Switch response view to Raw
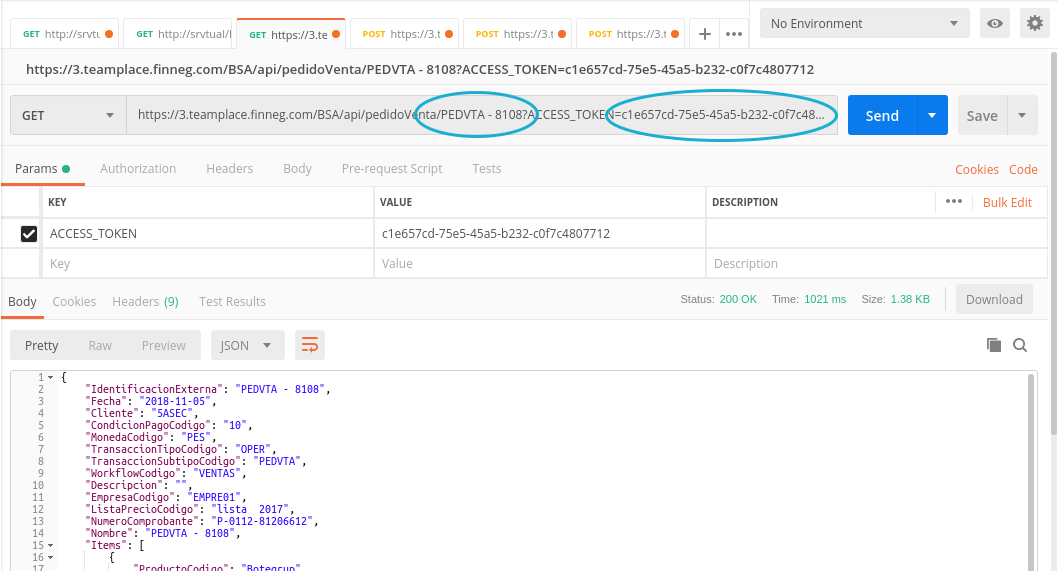The image size is (1058, 571). tap(100, 345)
